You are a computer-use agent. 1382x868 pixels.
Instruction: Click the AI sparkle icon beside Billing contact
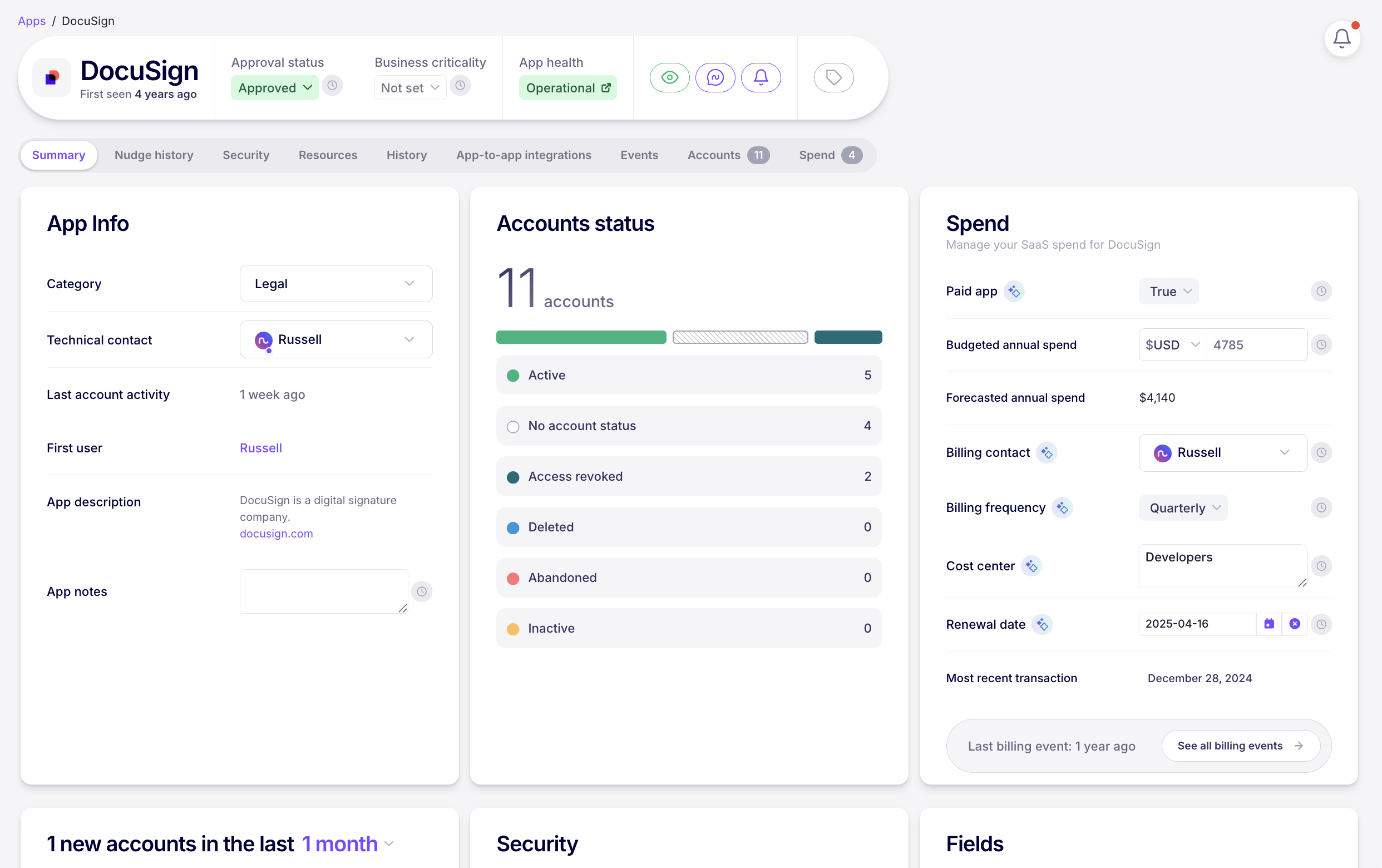[1047, 452]
